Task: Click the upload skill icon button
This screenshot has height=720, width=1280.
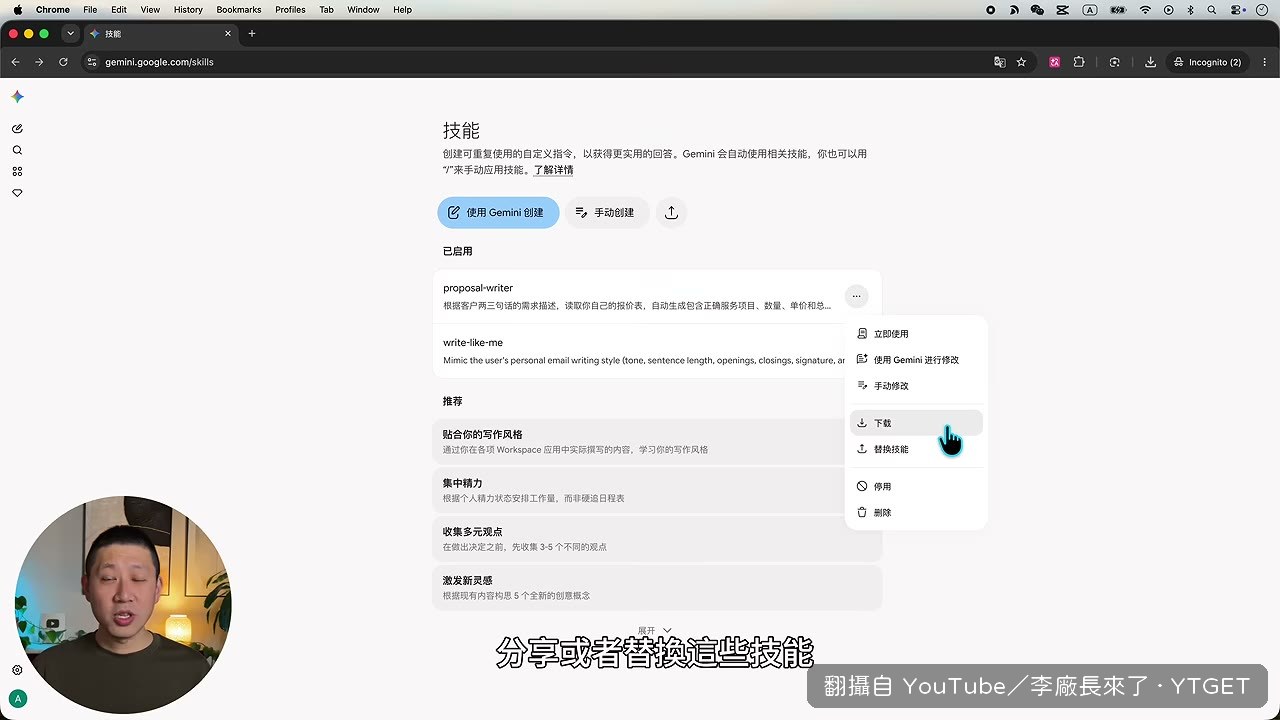Action: (671, 212)
